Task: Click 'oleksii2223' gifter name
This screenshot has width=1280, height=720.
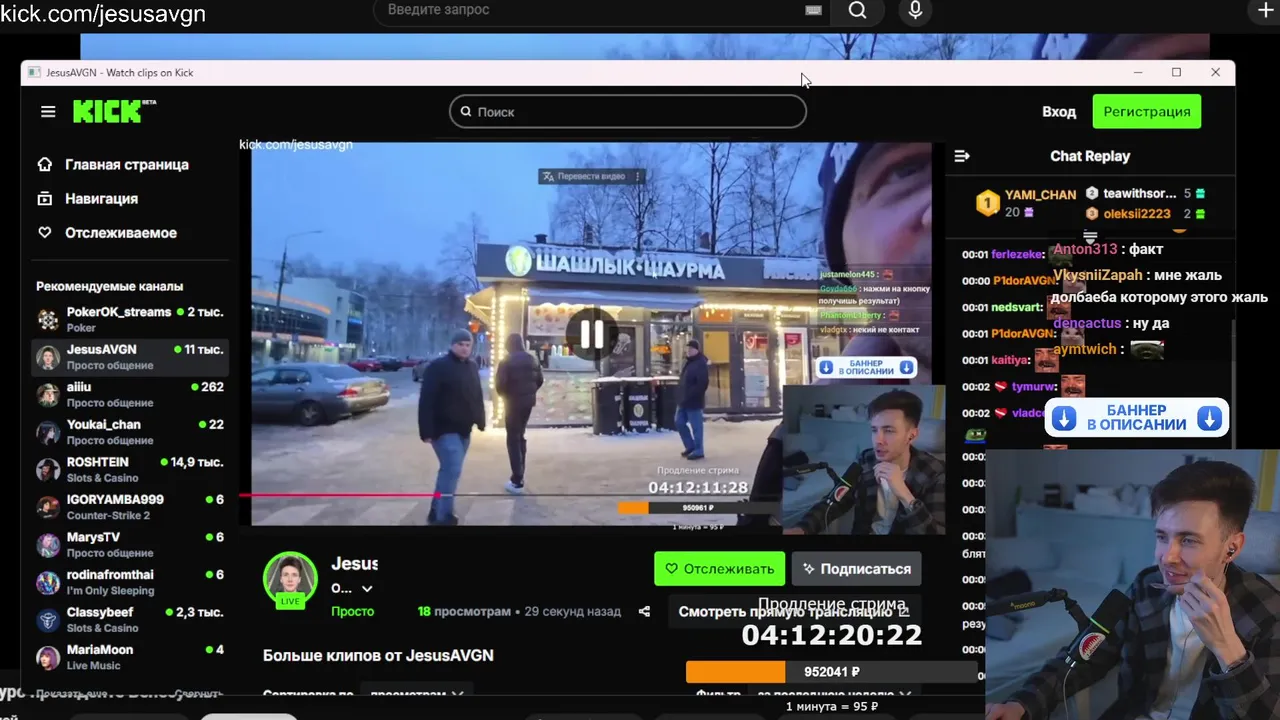Action: (1137, 214)
